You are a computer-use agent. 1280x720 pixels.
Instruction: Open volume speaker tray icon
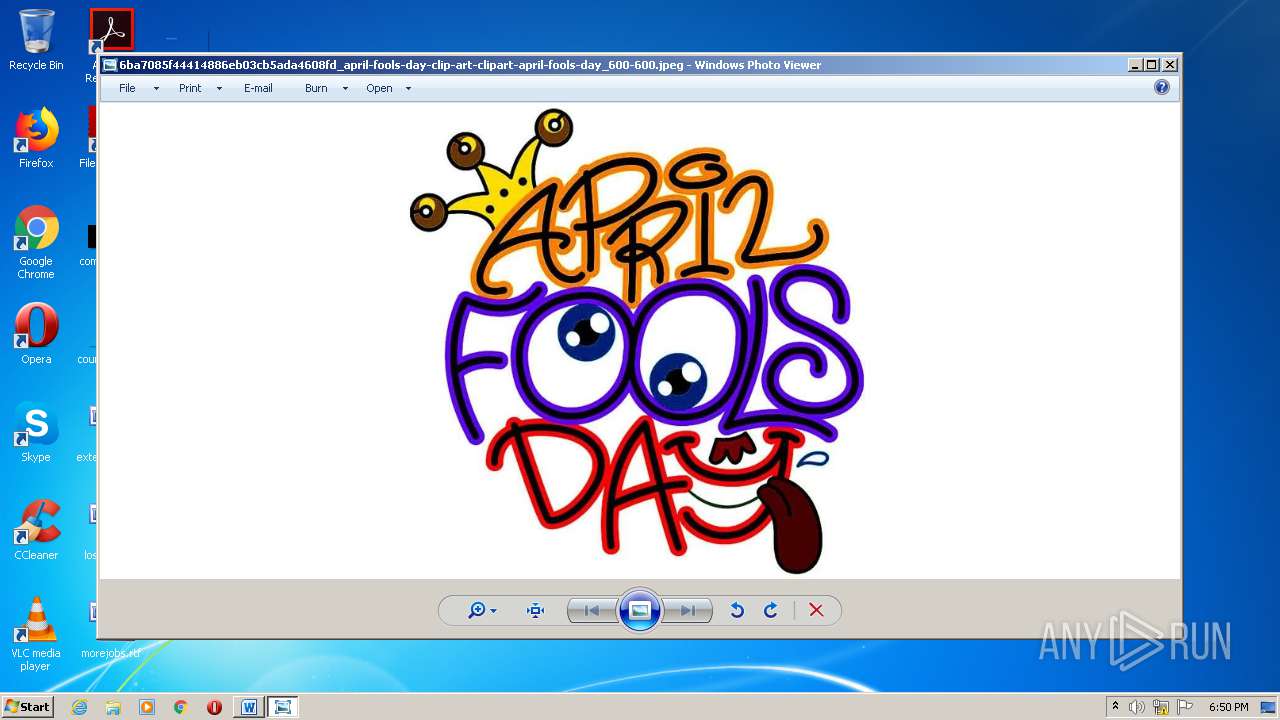tap(1137, 707)
